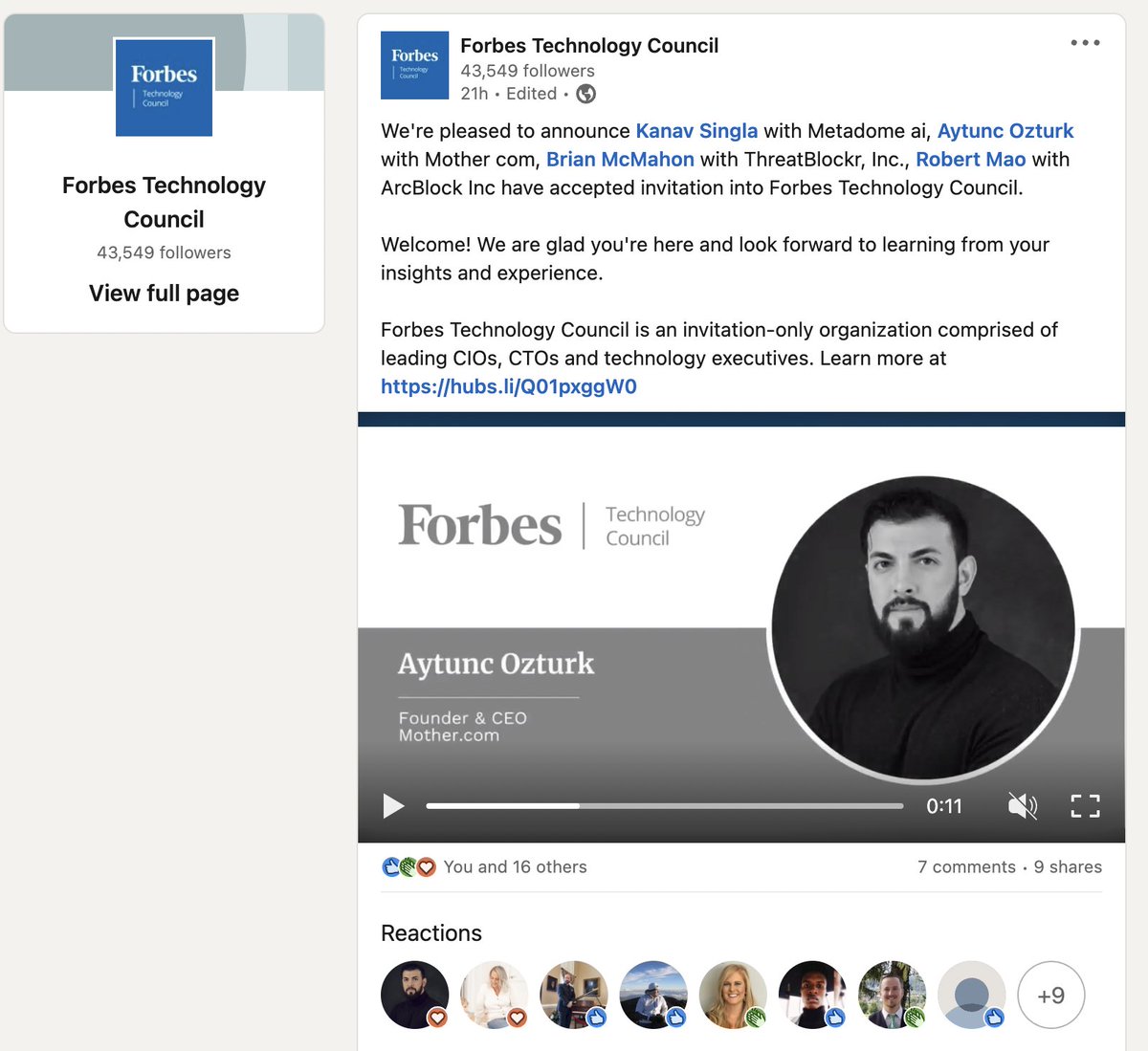Play the Forbes council video

[392, 806]
